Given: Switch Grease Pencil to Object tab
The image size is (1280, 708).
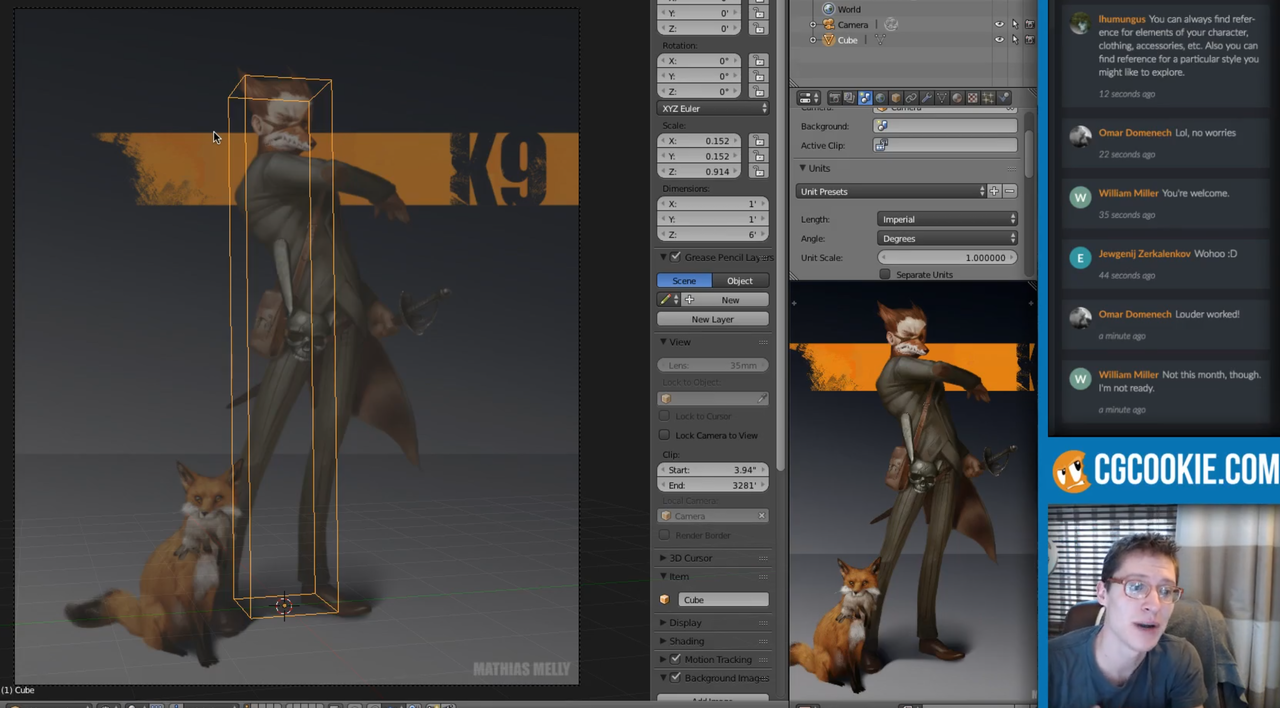Looking at the screenshot, I should pos(740,281).
